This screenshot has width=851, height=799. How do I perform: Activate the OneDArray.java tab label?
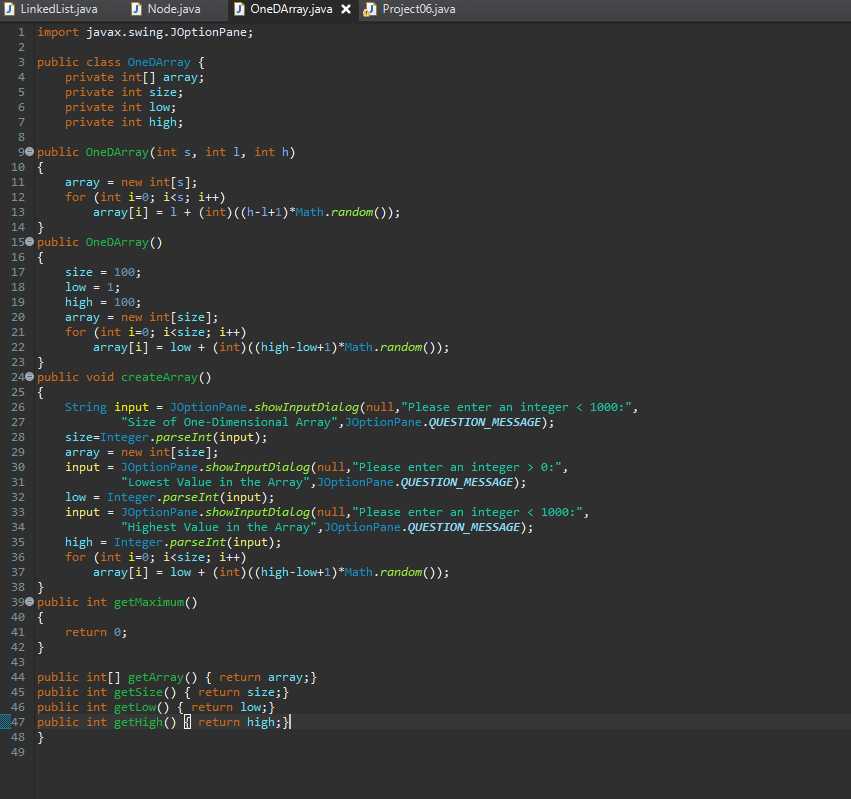click(291, 9)
